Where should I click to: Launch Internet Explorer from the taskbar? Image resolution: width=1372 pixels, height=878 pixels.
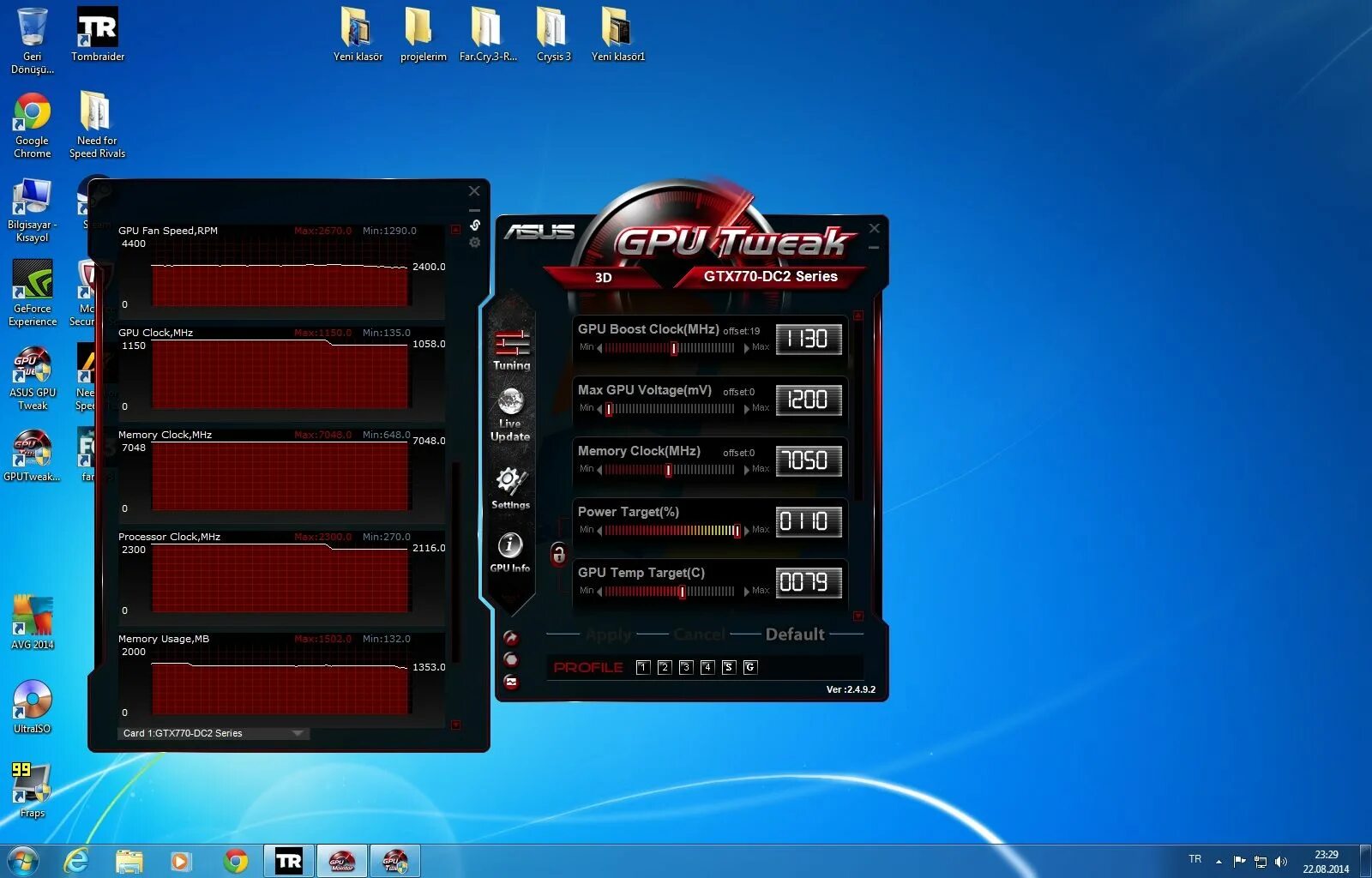click(x=76, y=861)
